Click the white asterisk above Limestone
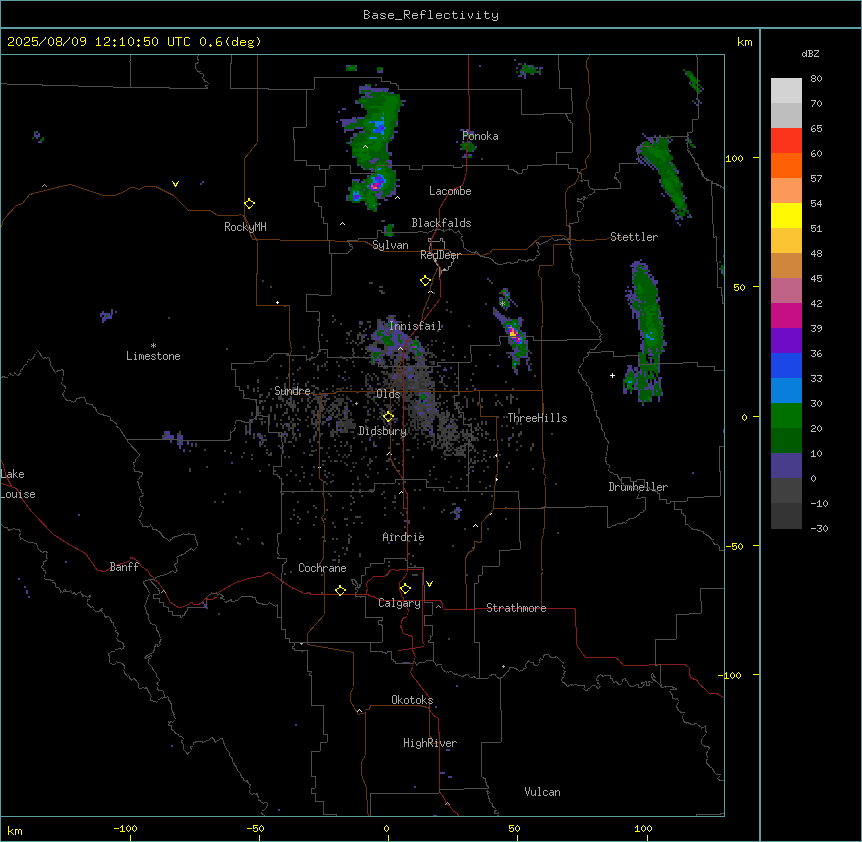The height and width of the screenshot is (842, 862). 153,346
